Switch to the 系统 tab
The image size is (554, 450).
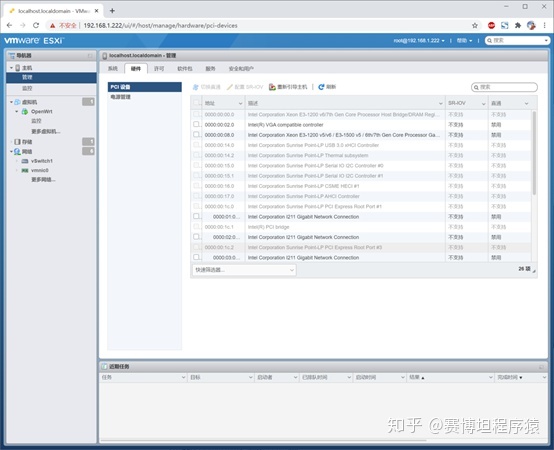click(x=113, y=69)
